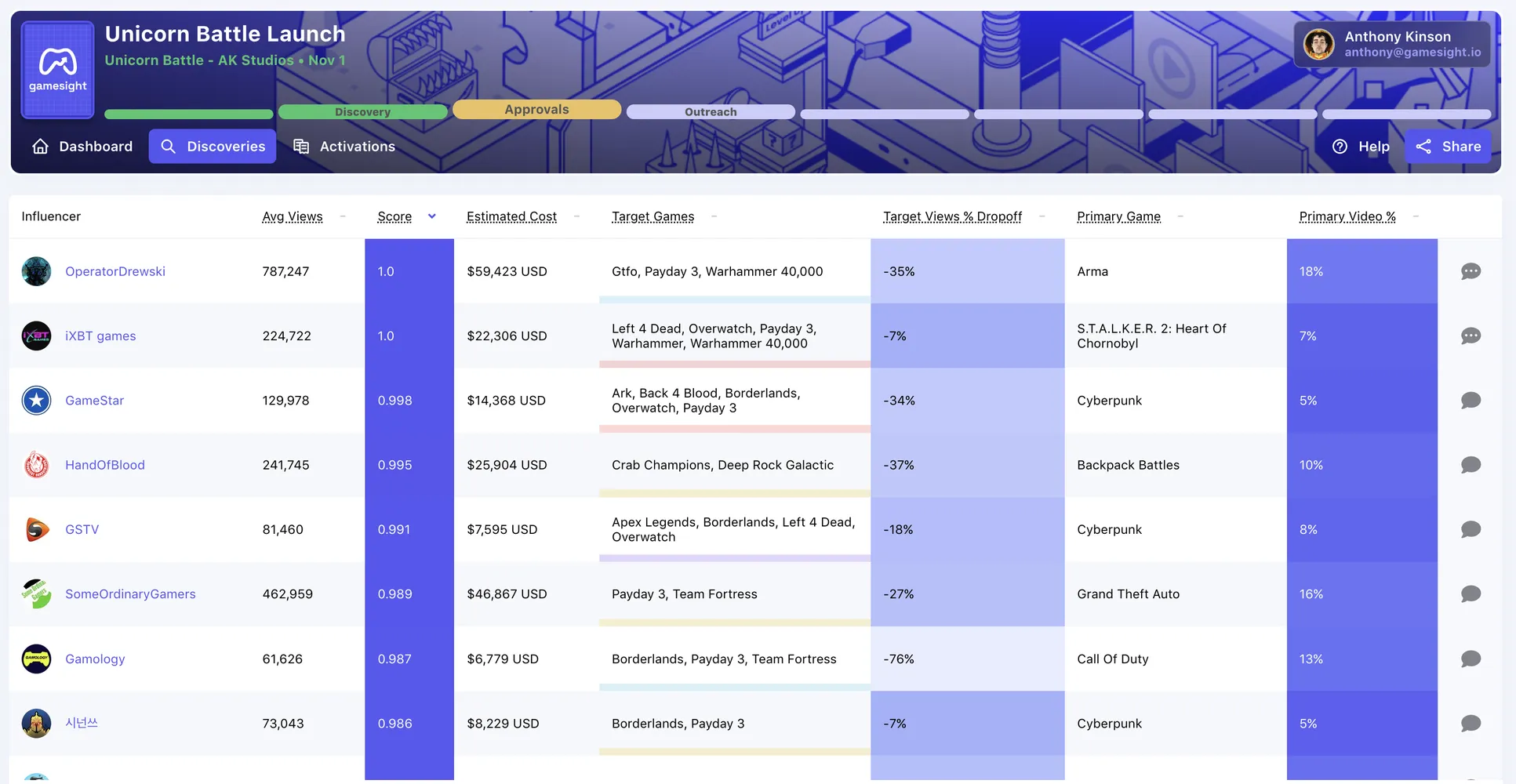Viewport: 1516px width, 784px height.
Task: Open HandOfBlood influencer link
Action: click(105, 465)
